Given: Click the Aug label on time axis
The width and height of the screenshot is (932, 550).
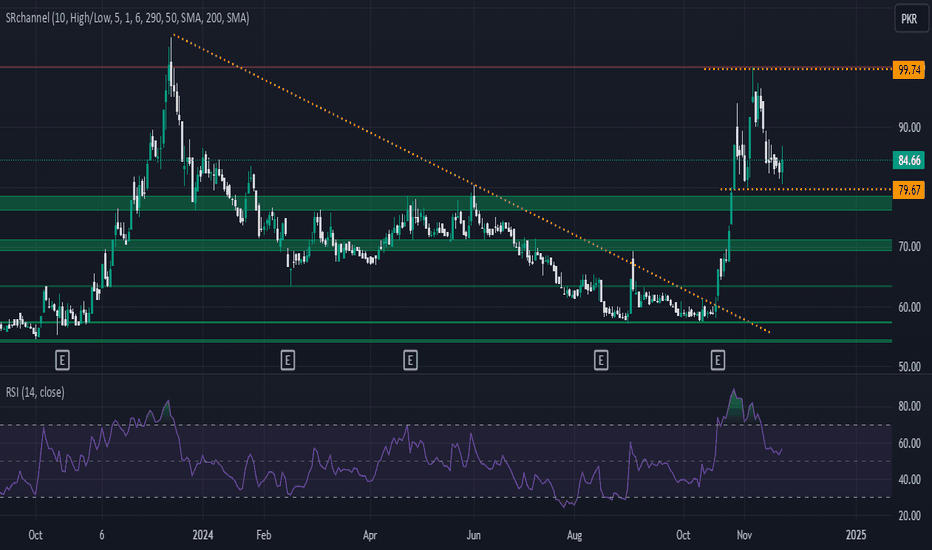Looking at the screenshot, I should click(x=574, y=535).
